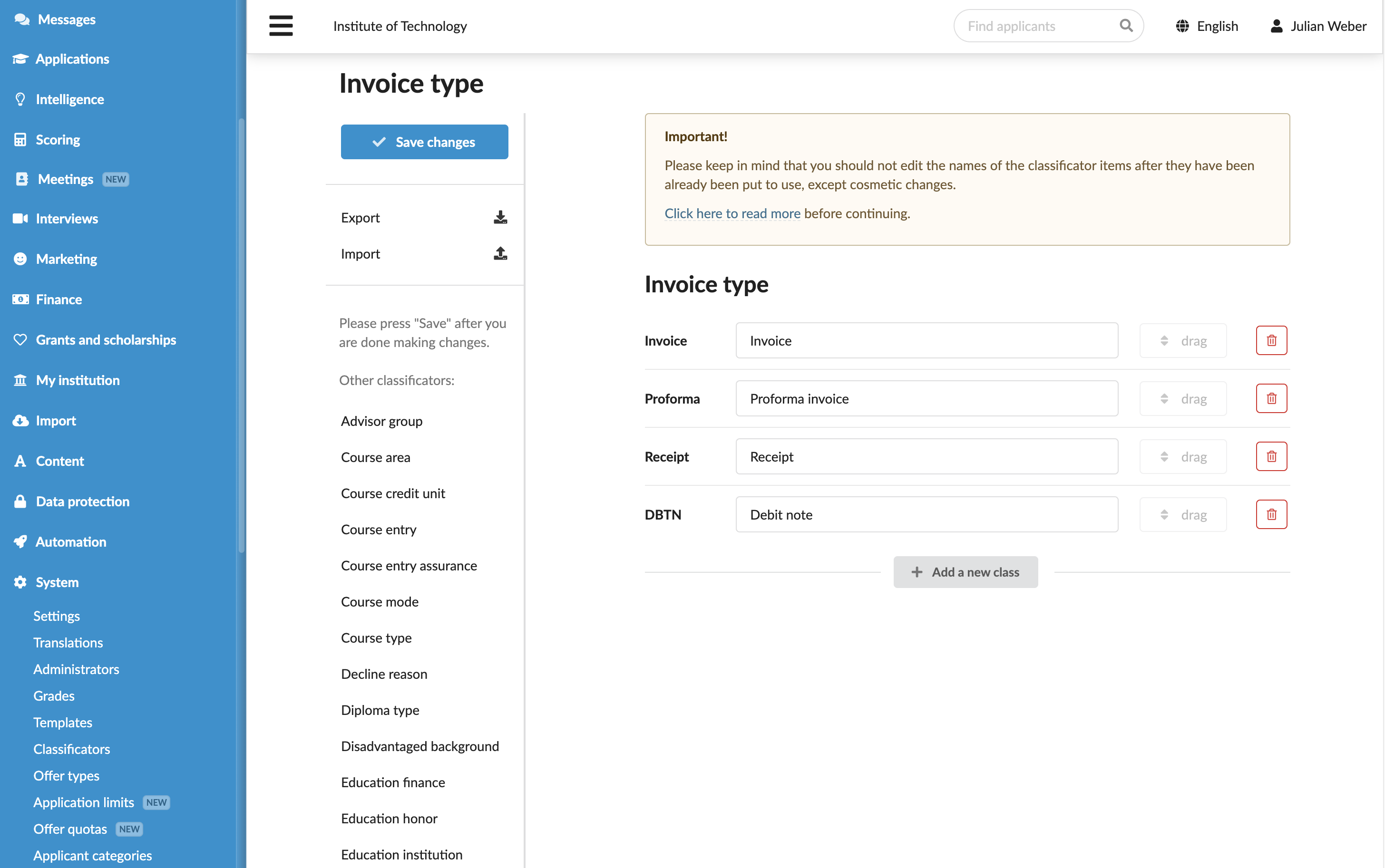Grab the drag handle for Proforma row
The image size is (1385, 868).
pyautogui.click(x=1182, y=398)
